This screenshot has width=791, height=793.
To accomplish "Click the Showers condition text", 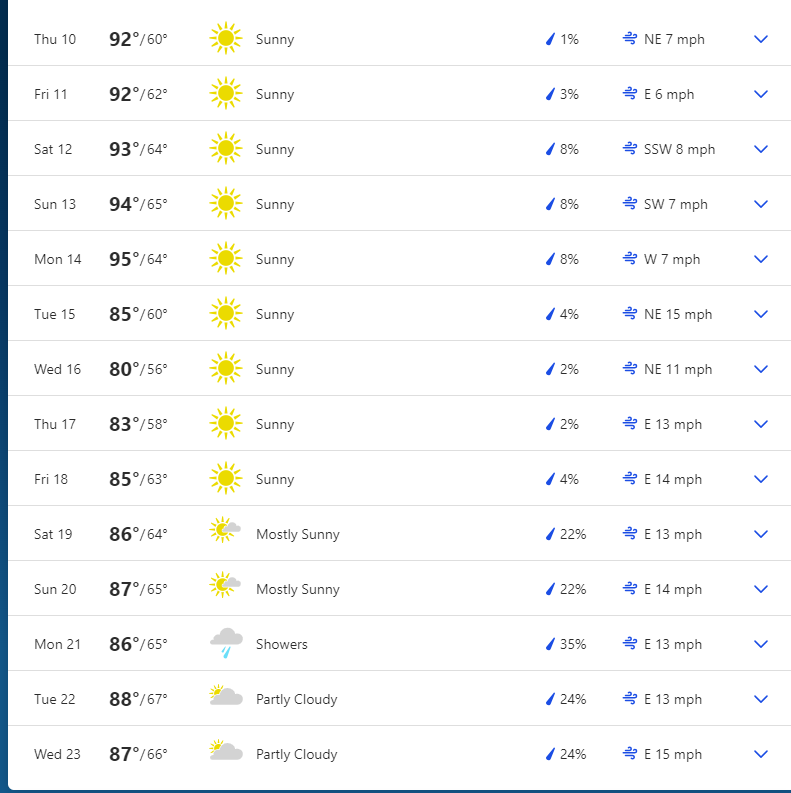I will click(282, 644).
